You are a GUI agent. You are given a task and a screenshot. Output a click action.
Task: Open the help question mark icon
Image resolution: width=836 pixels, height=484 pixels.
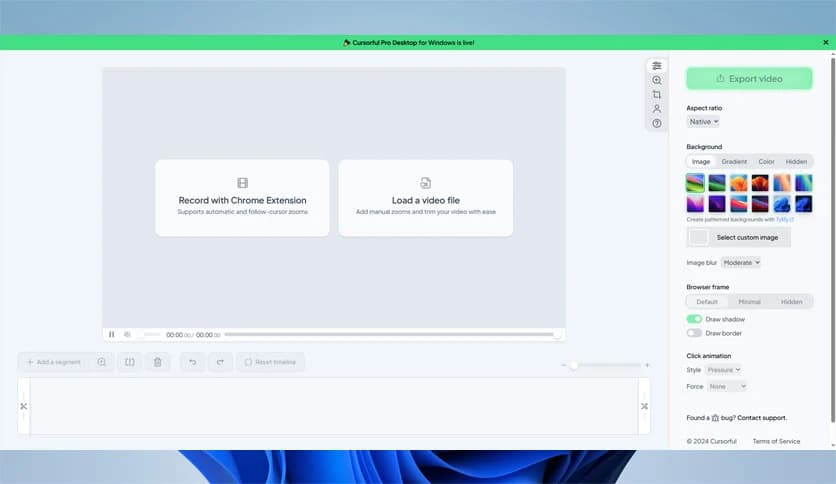coord(657,123)
